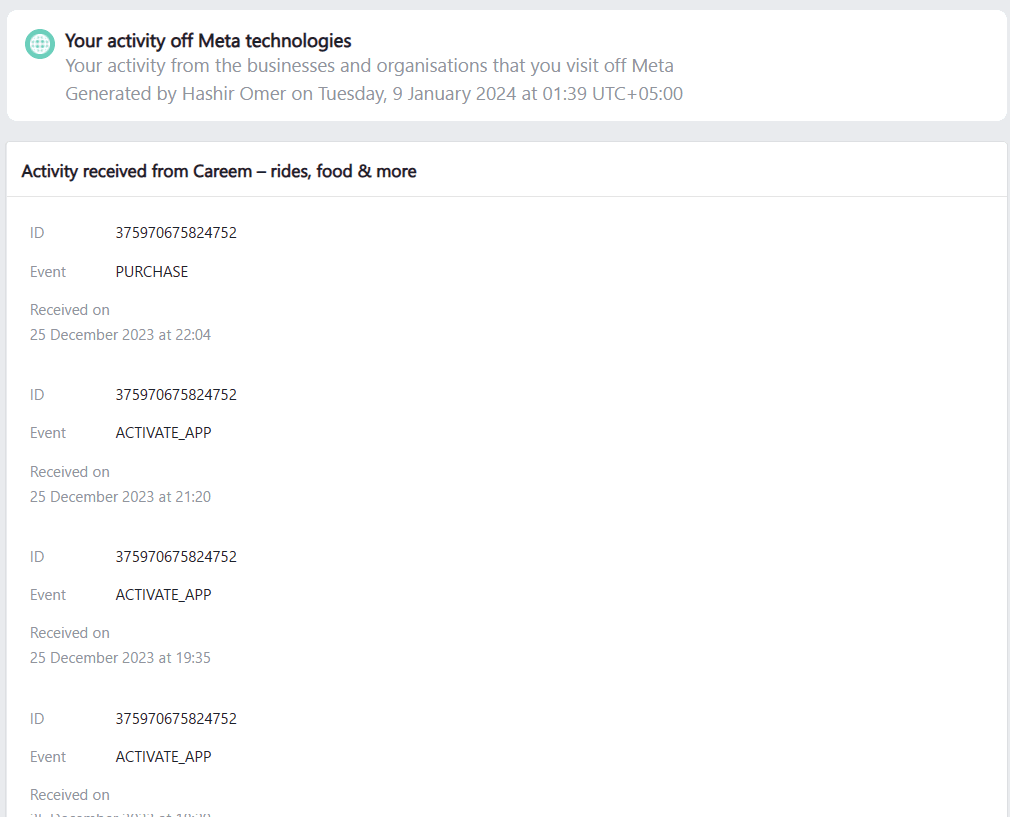Select the ID number of the 19:35 entry
Viewport: 1010px width, 817px height.
(x=176, y=557)
